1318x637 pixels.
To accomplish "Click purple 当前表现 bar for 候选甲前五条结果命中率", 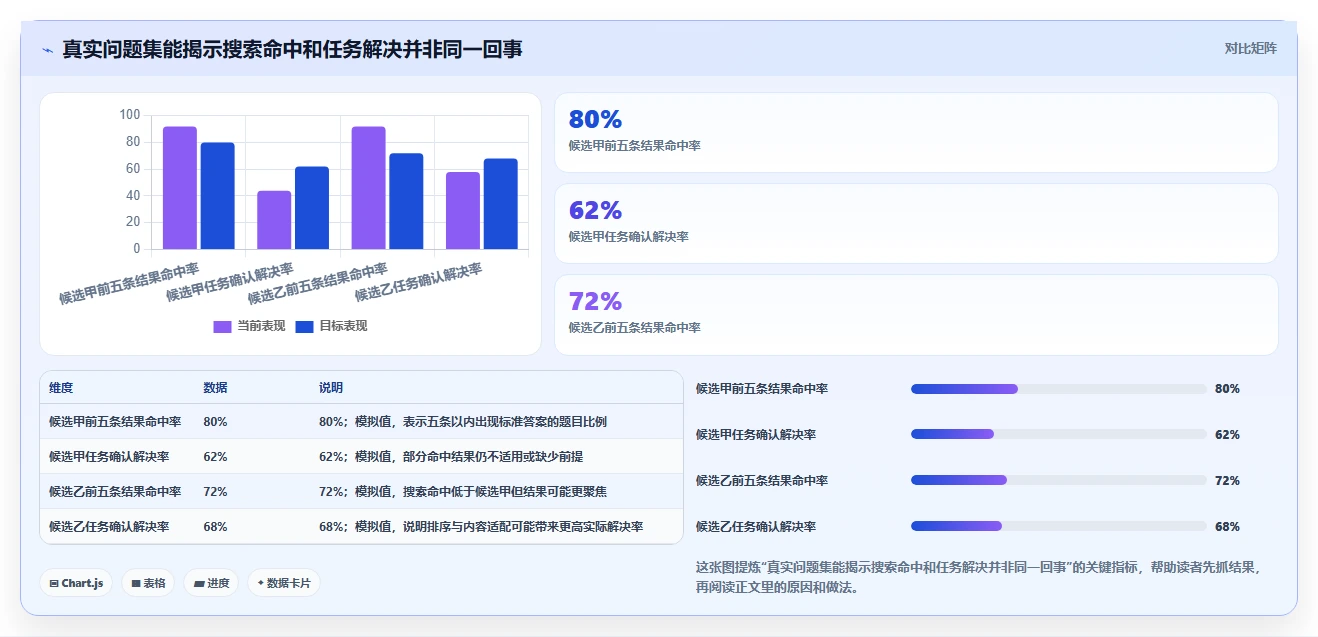I will (x=180, y=188).
